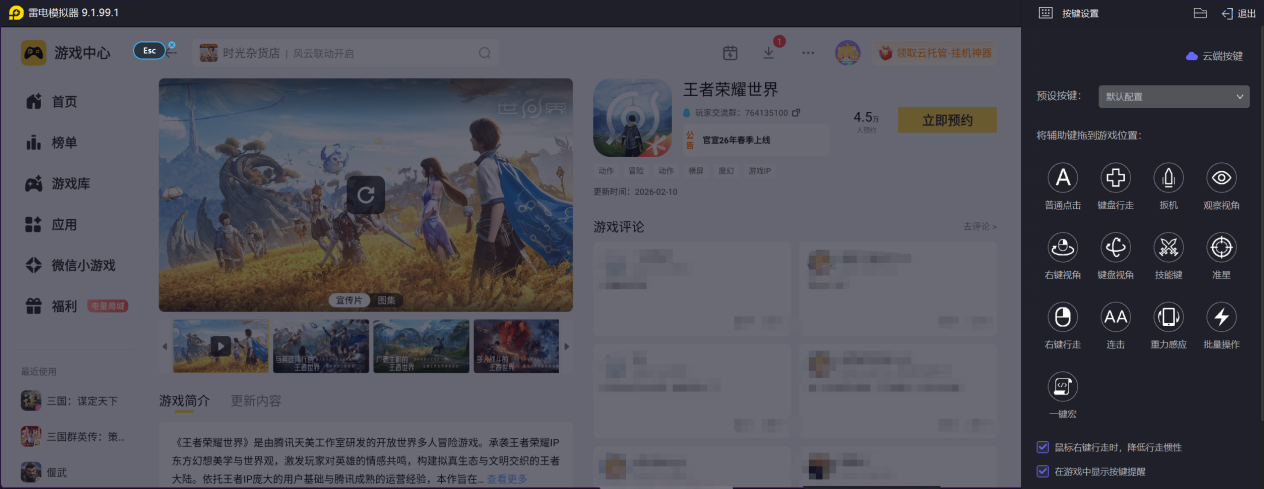Click 去评论 link
Screen dimensions: 1264x489
pyautogui.click(x=980, y=227)
